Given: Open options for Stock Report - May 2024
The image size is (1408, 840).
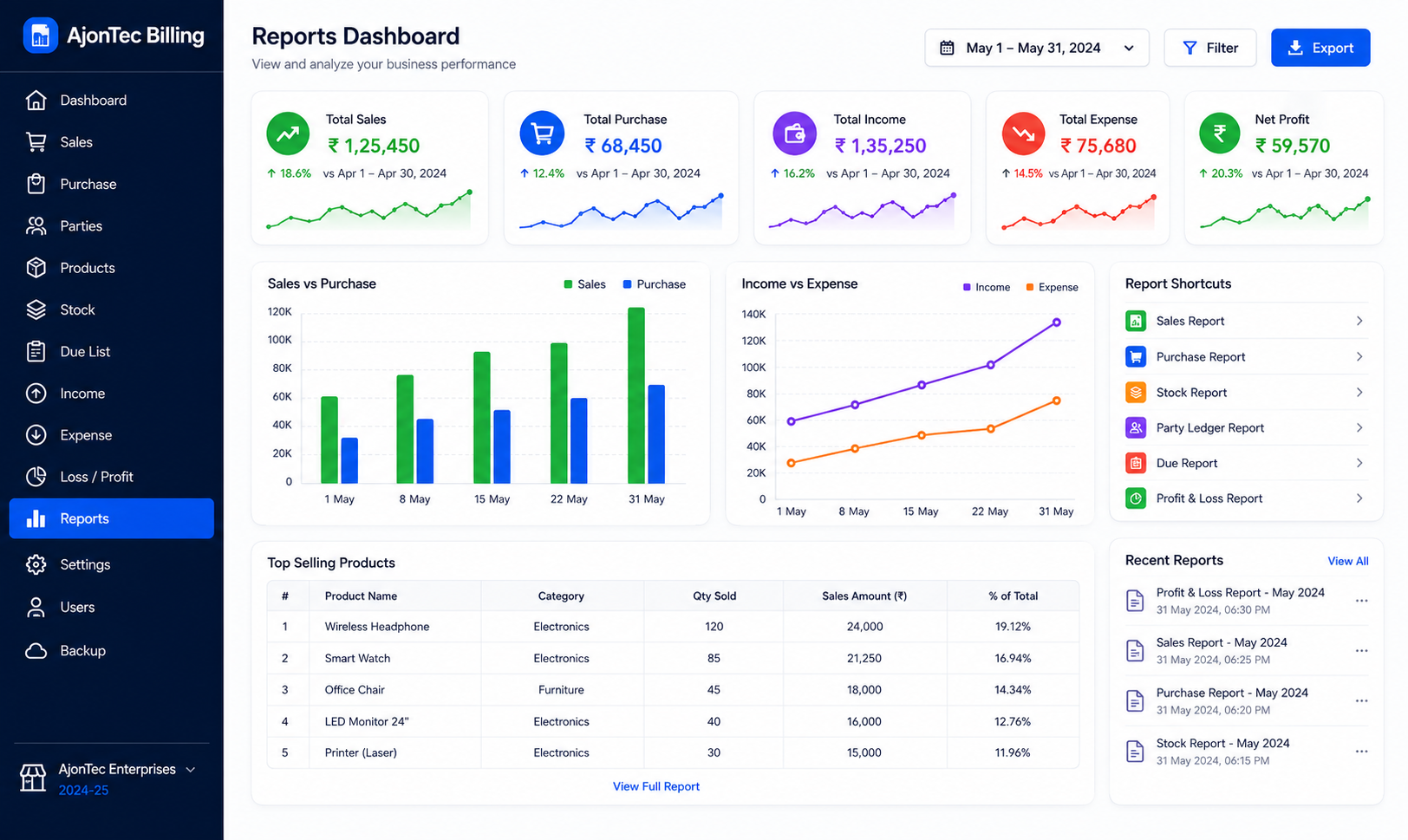Looking at the screenshot, I should [1361, 752].
